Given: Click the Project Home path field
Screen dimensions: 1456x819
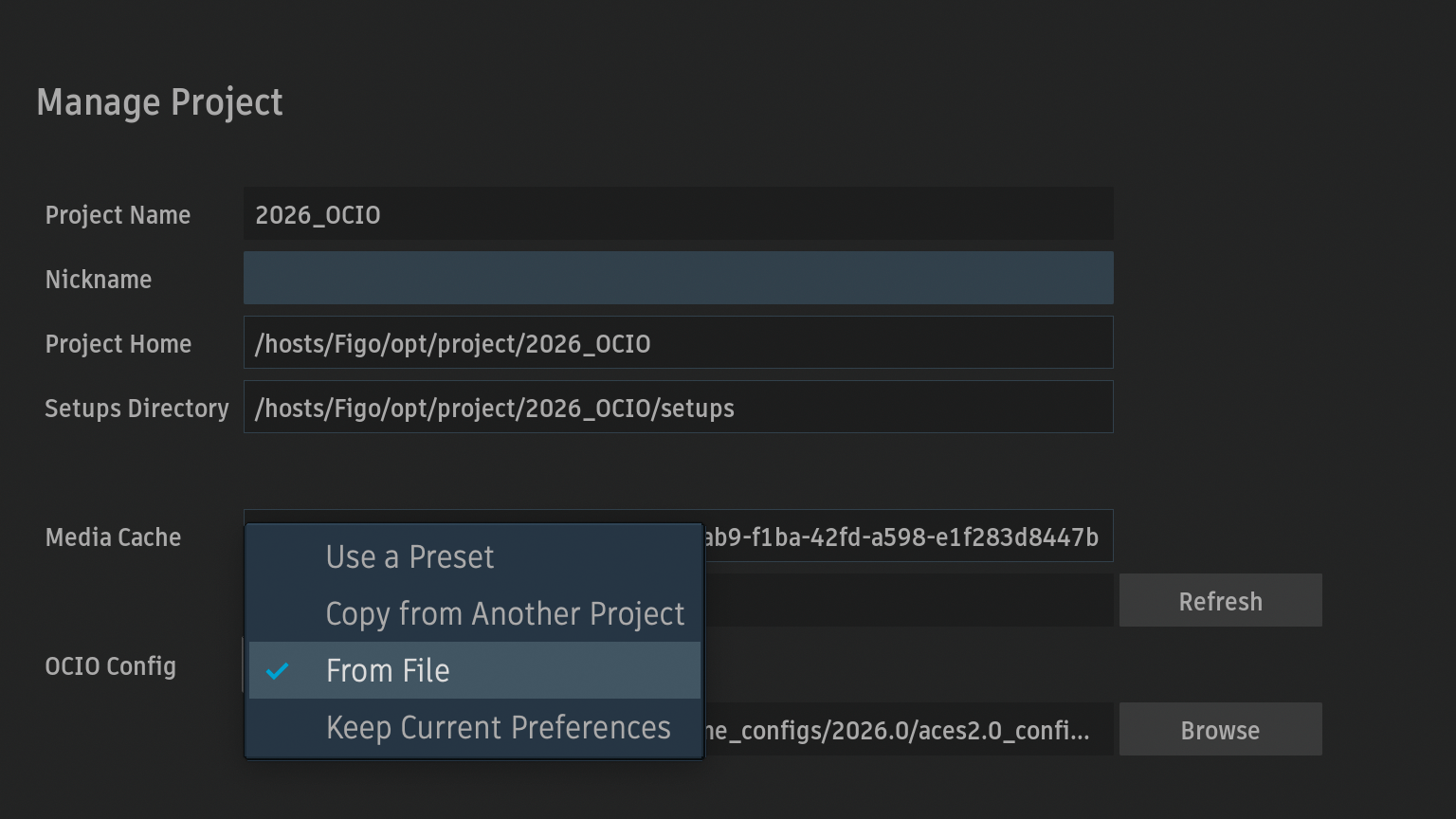Looking at the screenshot, I should (679, 342).
